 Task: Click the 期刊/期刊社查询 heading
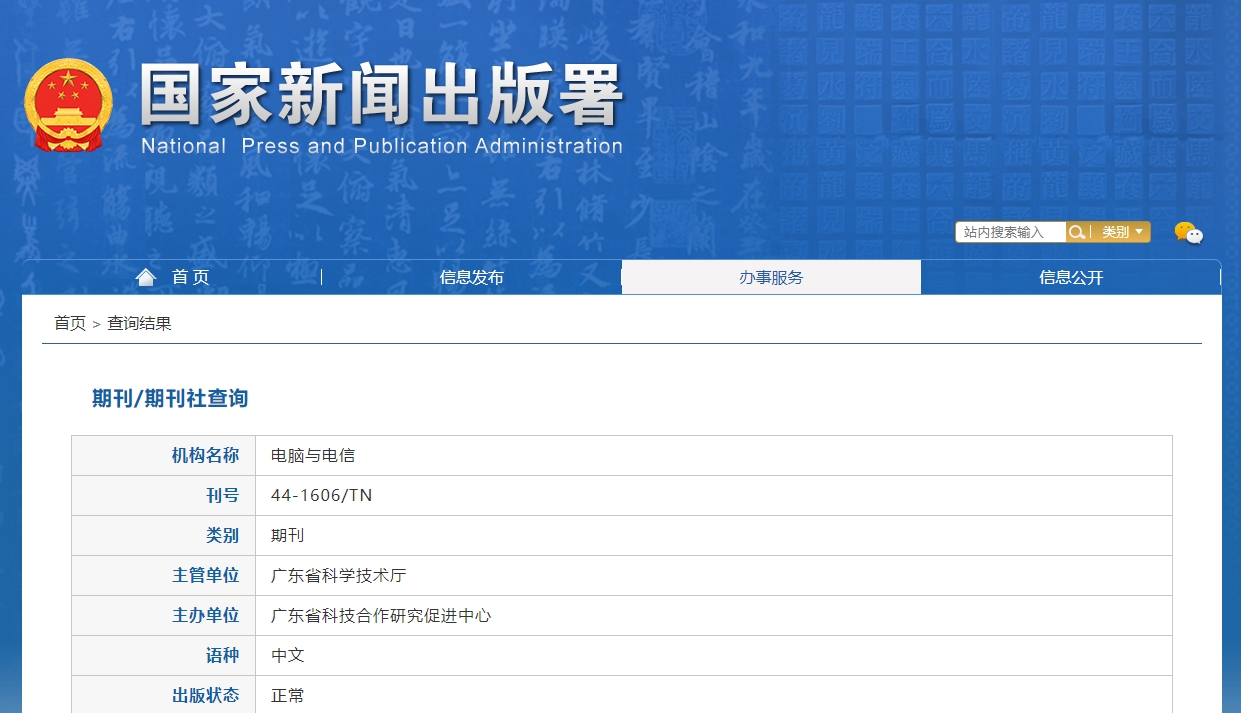point(170,398)
